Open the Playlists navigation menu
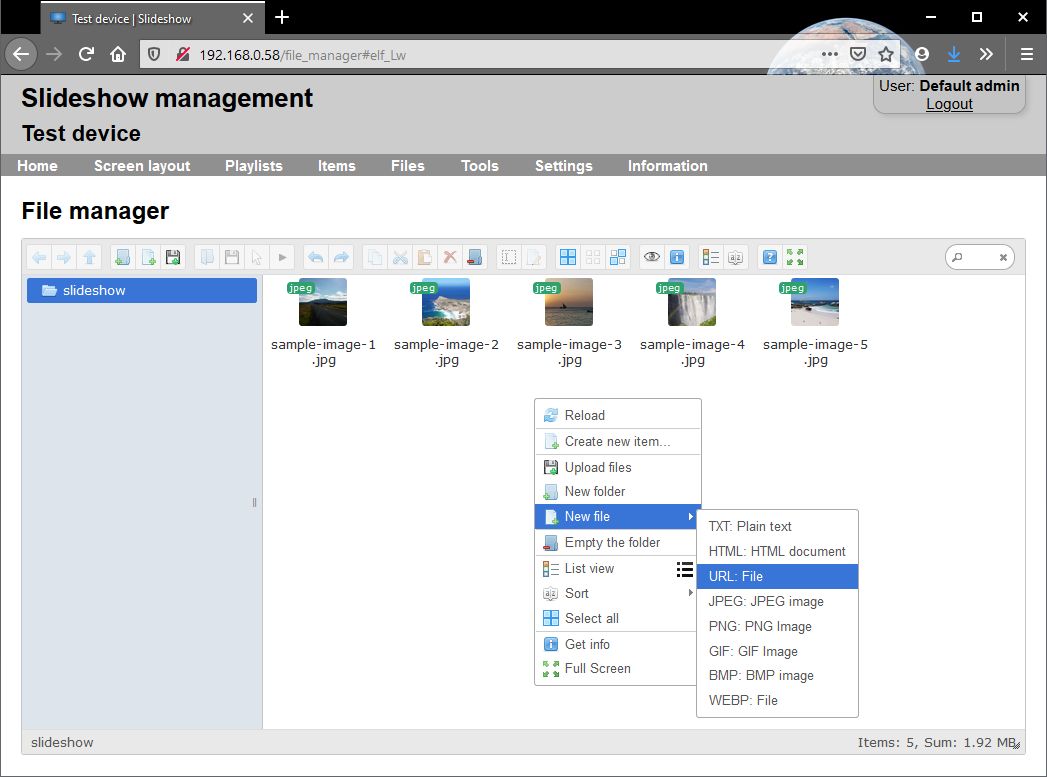 point(253,166)
